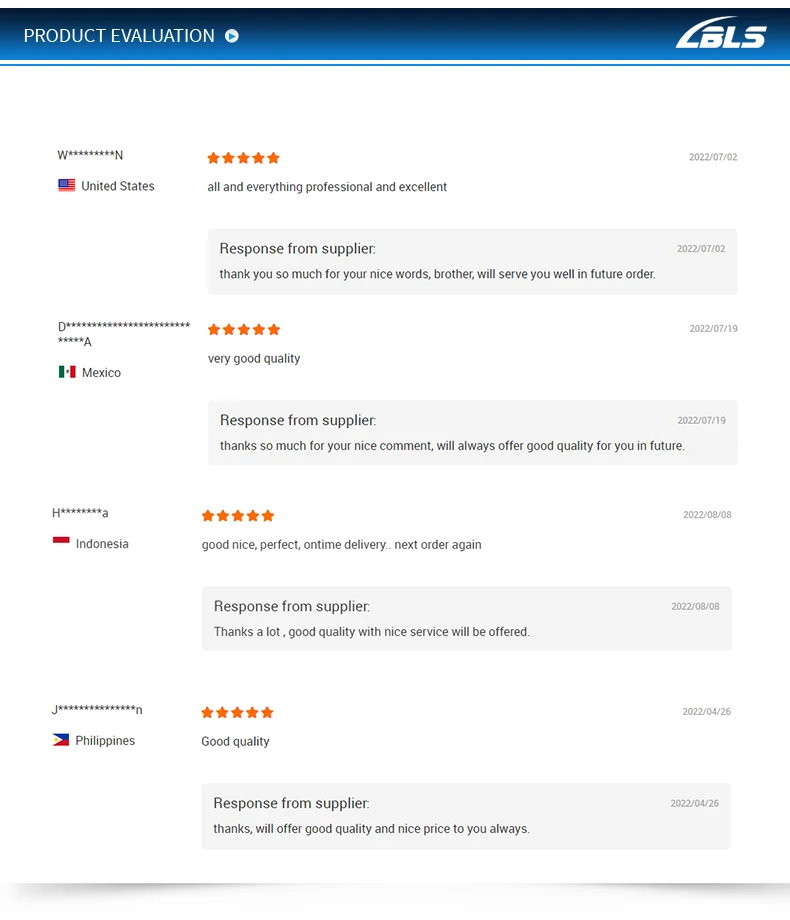Click reviewer name W*********N
Screen dimensions: 790x920
click(x=90, y=155)
